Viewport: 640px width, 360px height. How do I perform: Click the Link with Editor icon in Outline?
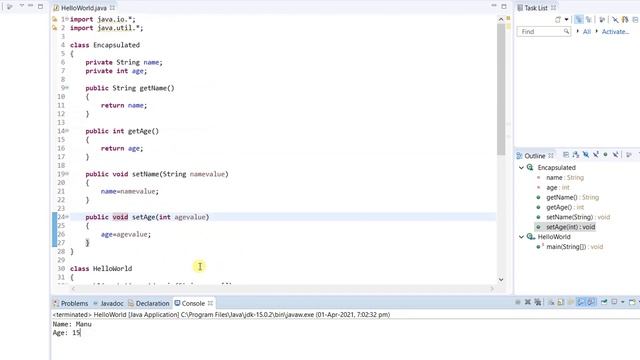pyautogui.click(x=629, y=155)
